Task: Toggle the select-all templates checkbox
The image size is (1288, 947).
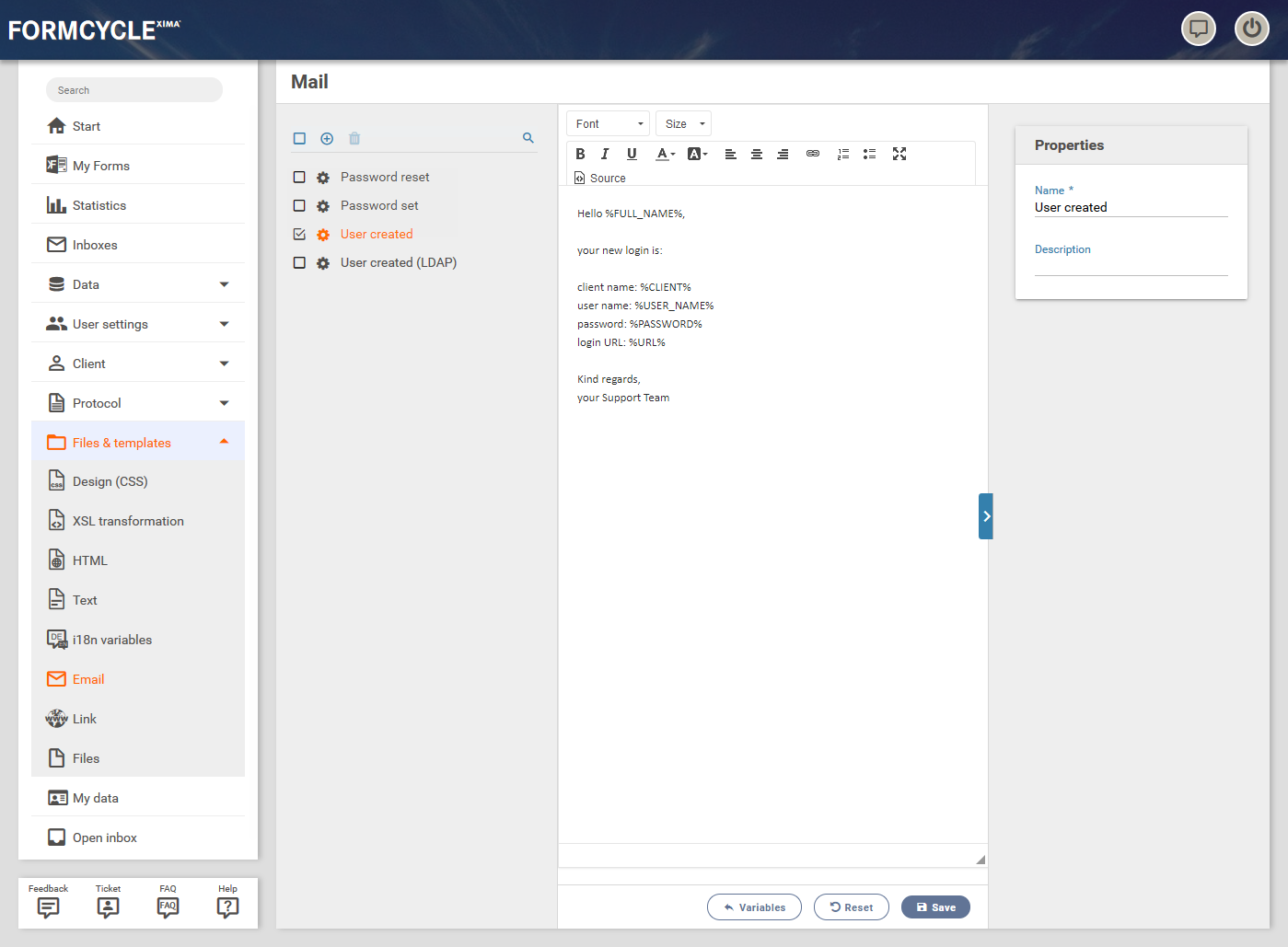Action: tap(299, 139)
